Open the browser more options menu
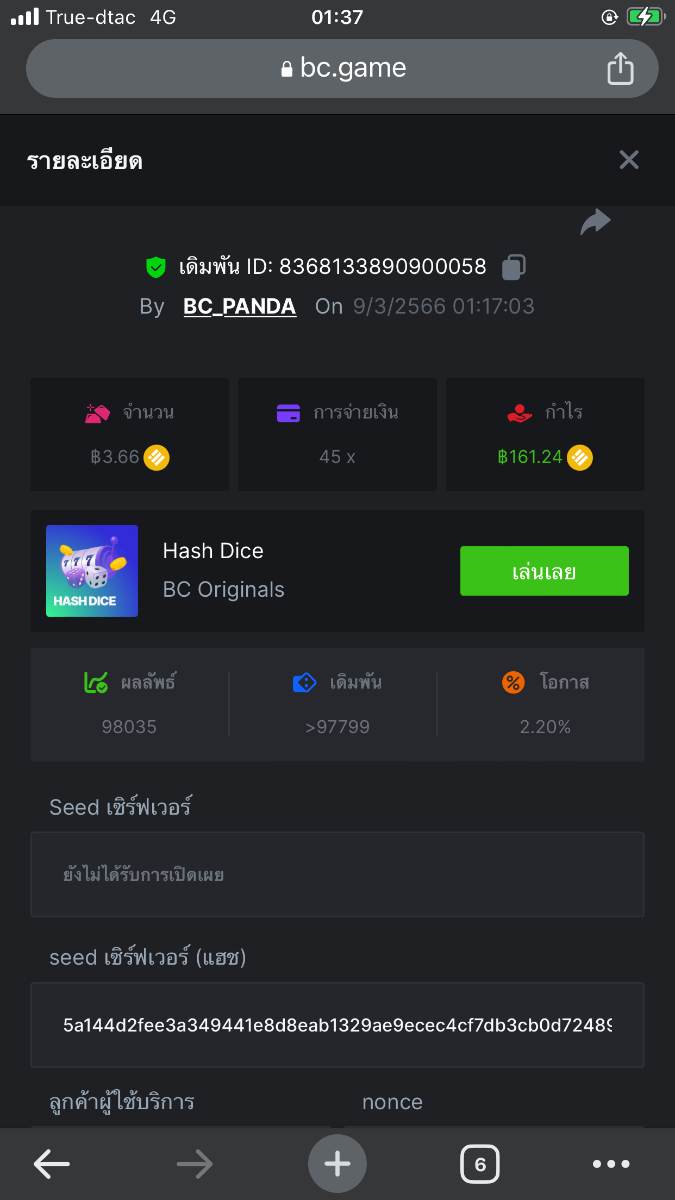The width and height of the screenshot is (675, 1200). (x=611, y=1163)
